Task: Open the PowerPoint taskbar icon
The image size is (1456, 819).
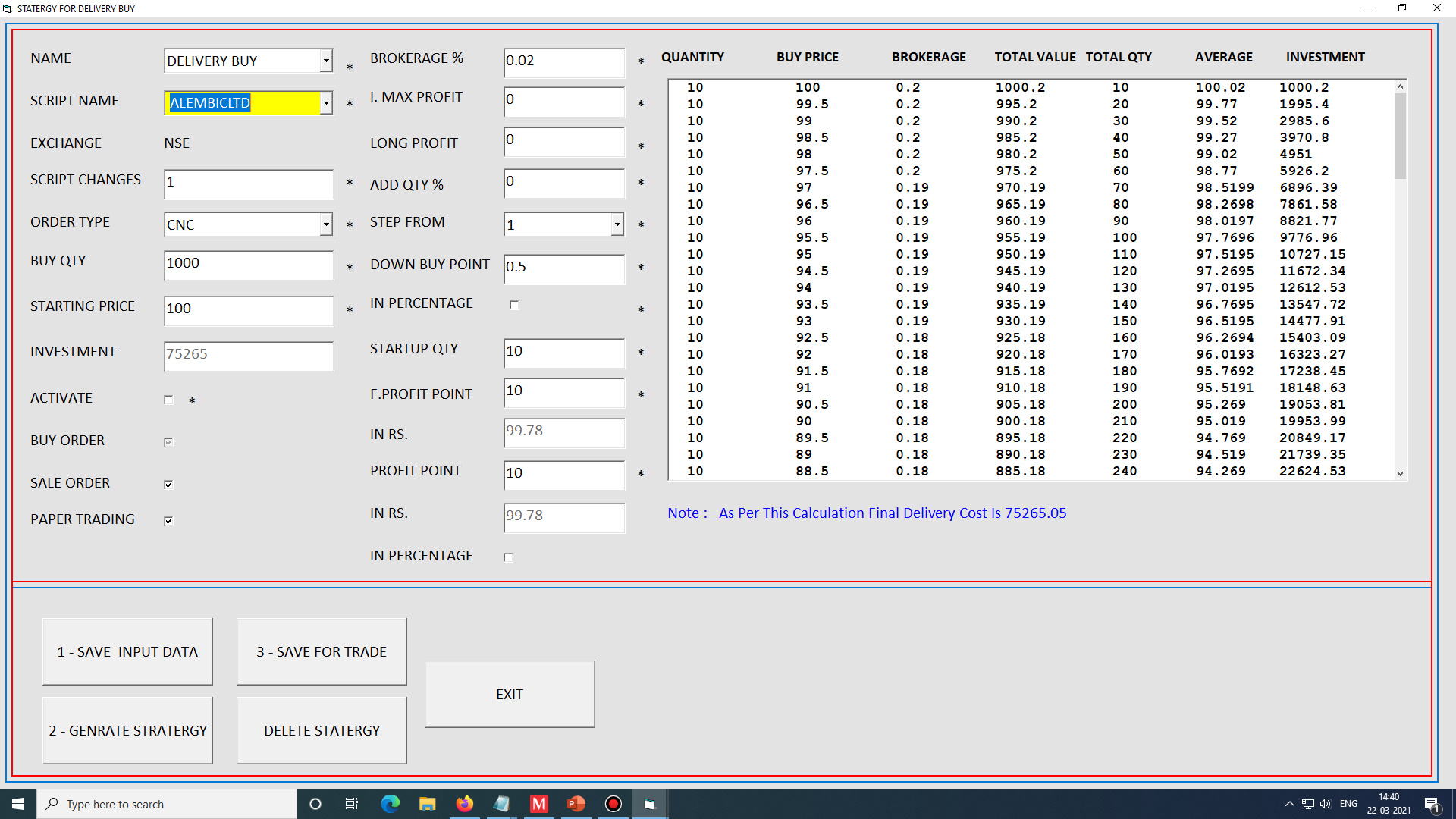Action: [x=576, y=804]
